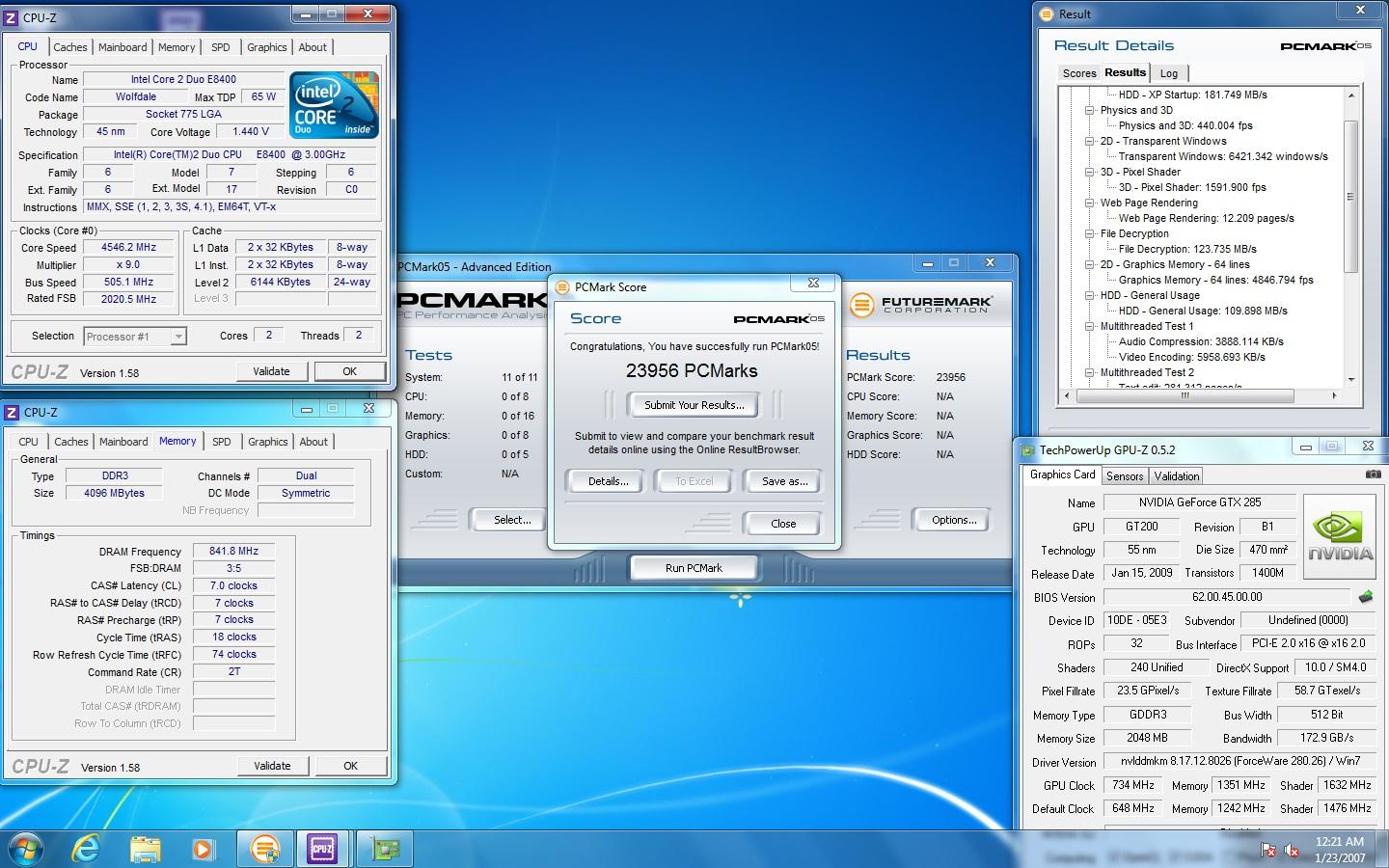
Task: Click the Result window title bar icon
Action: tap(1048, 14)
